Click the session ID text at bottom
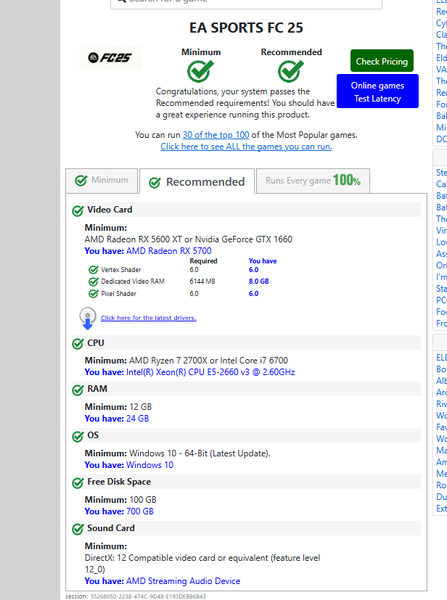 135,597
